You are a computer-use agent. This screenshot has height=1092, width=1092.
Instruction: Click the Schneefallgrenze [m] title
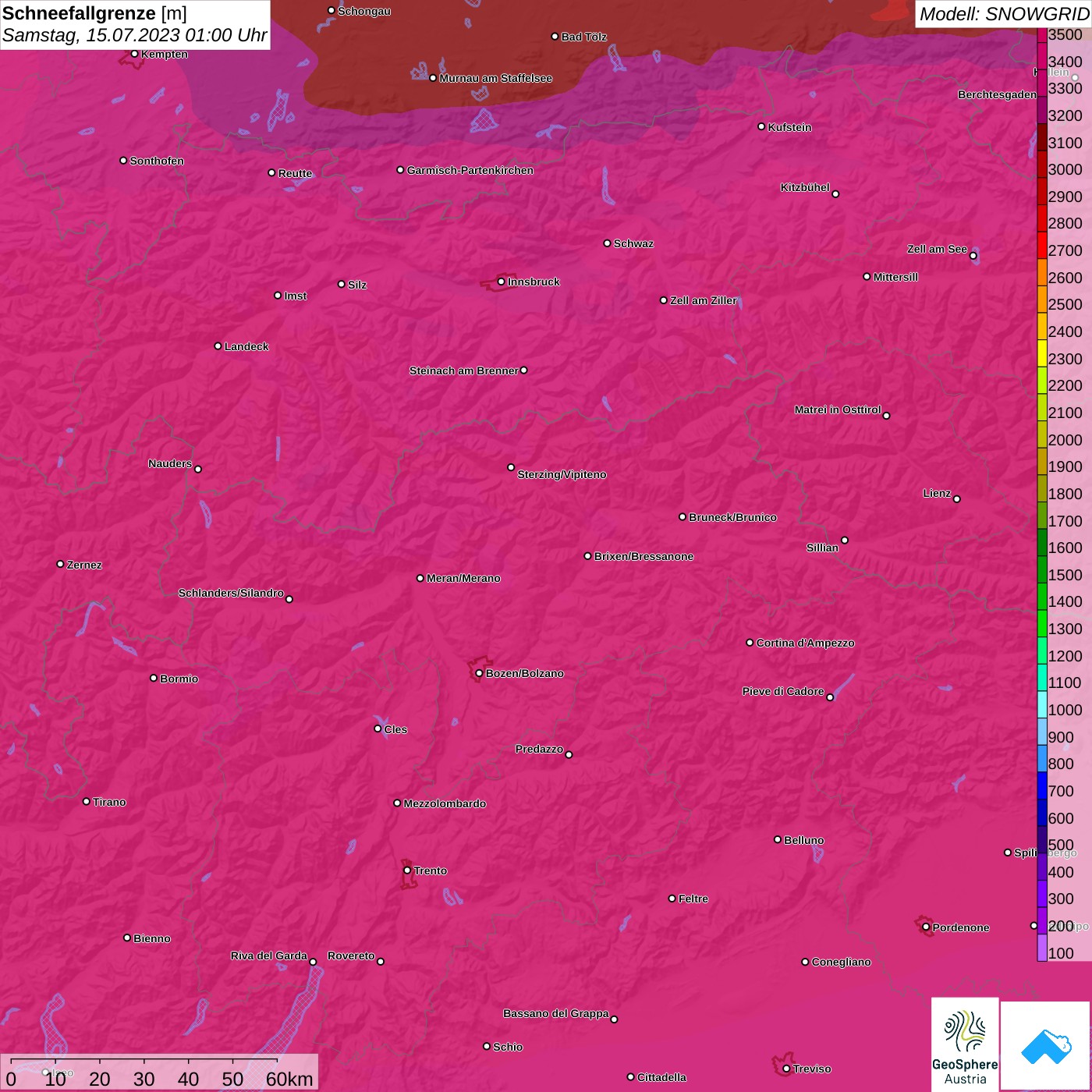[x=94, y=13]
